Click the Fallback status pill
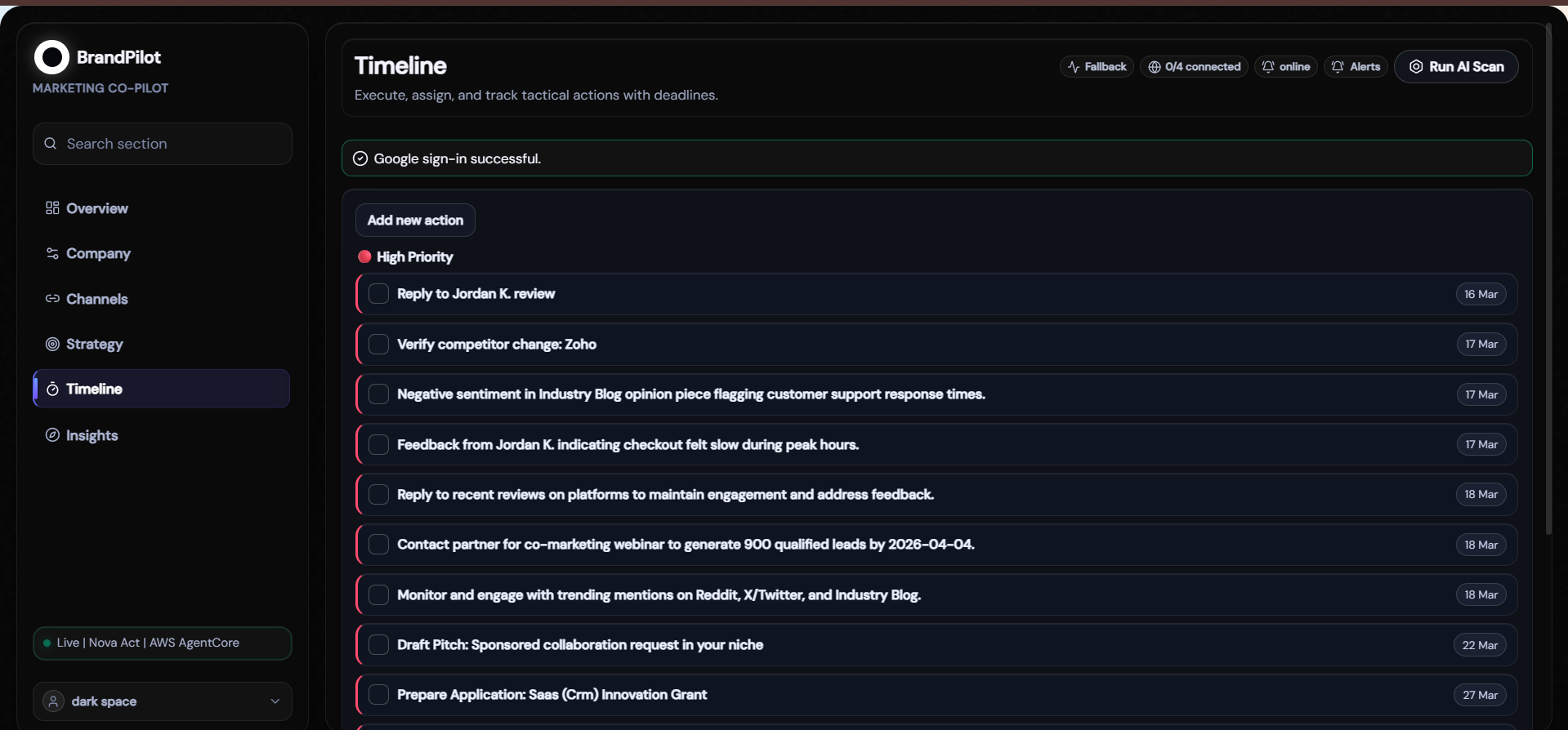 (x=1097, y=67)
